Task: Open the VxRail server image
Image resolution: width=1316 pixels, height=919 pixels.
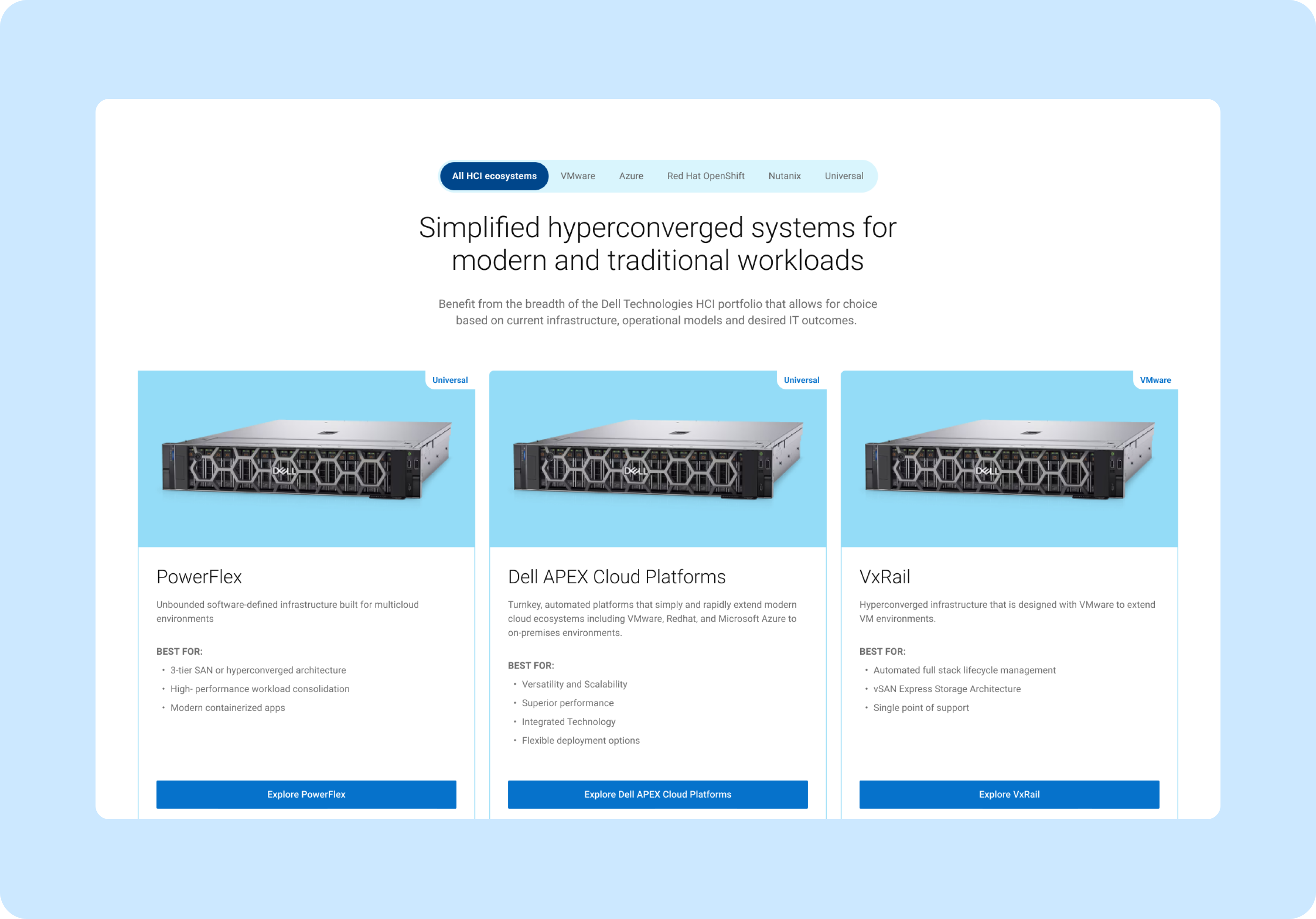Action: click(x=1009, y=459)
